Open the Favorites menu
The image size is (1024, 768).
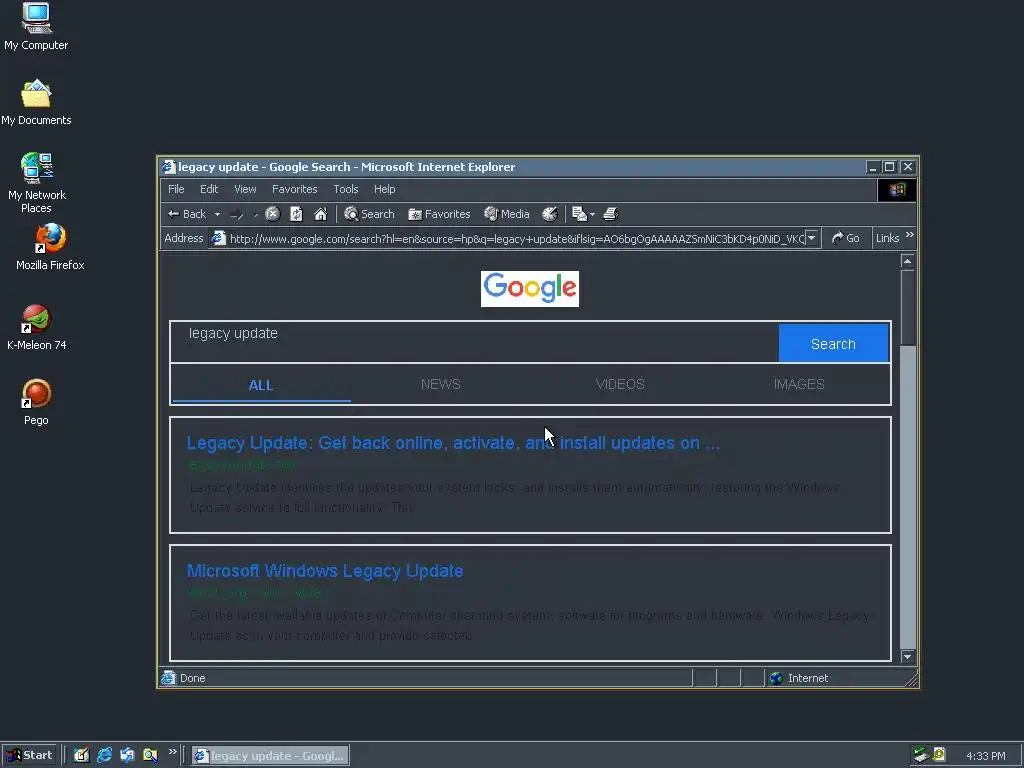point(295,189)
